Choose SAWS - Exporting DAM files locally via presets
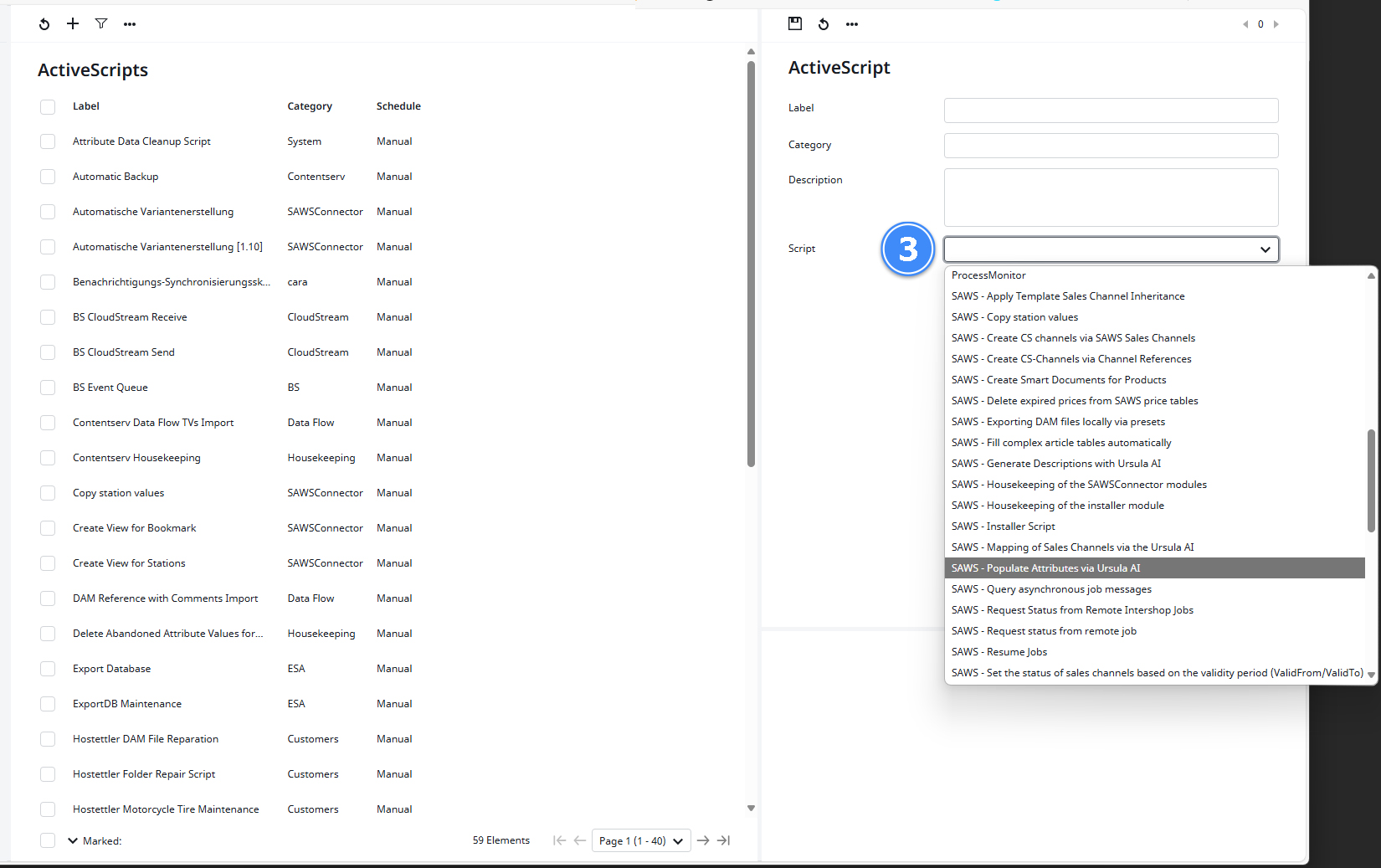 click(x=1154, y=422)
